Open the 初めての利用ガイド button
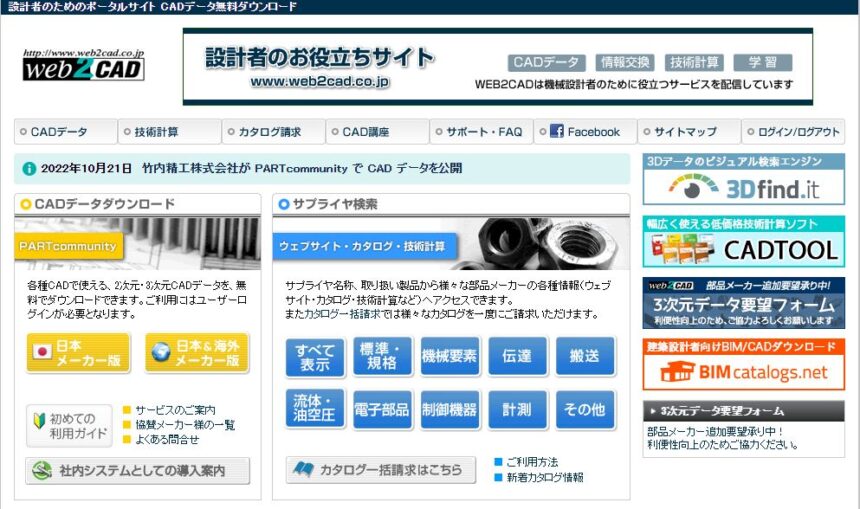 [x=69, y=426]
